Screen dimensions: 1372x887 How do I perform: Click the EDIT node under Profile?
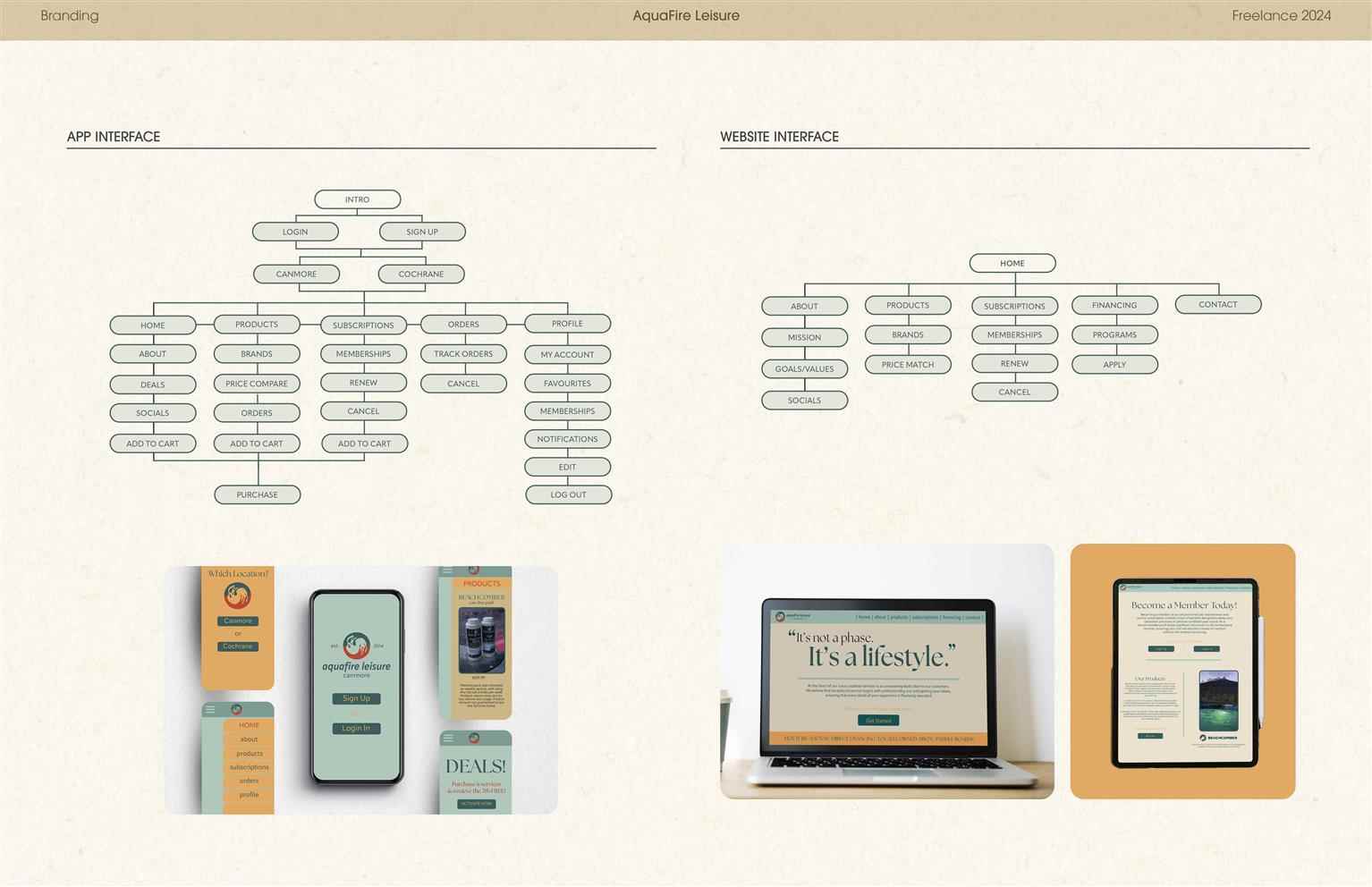[567, 467]
